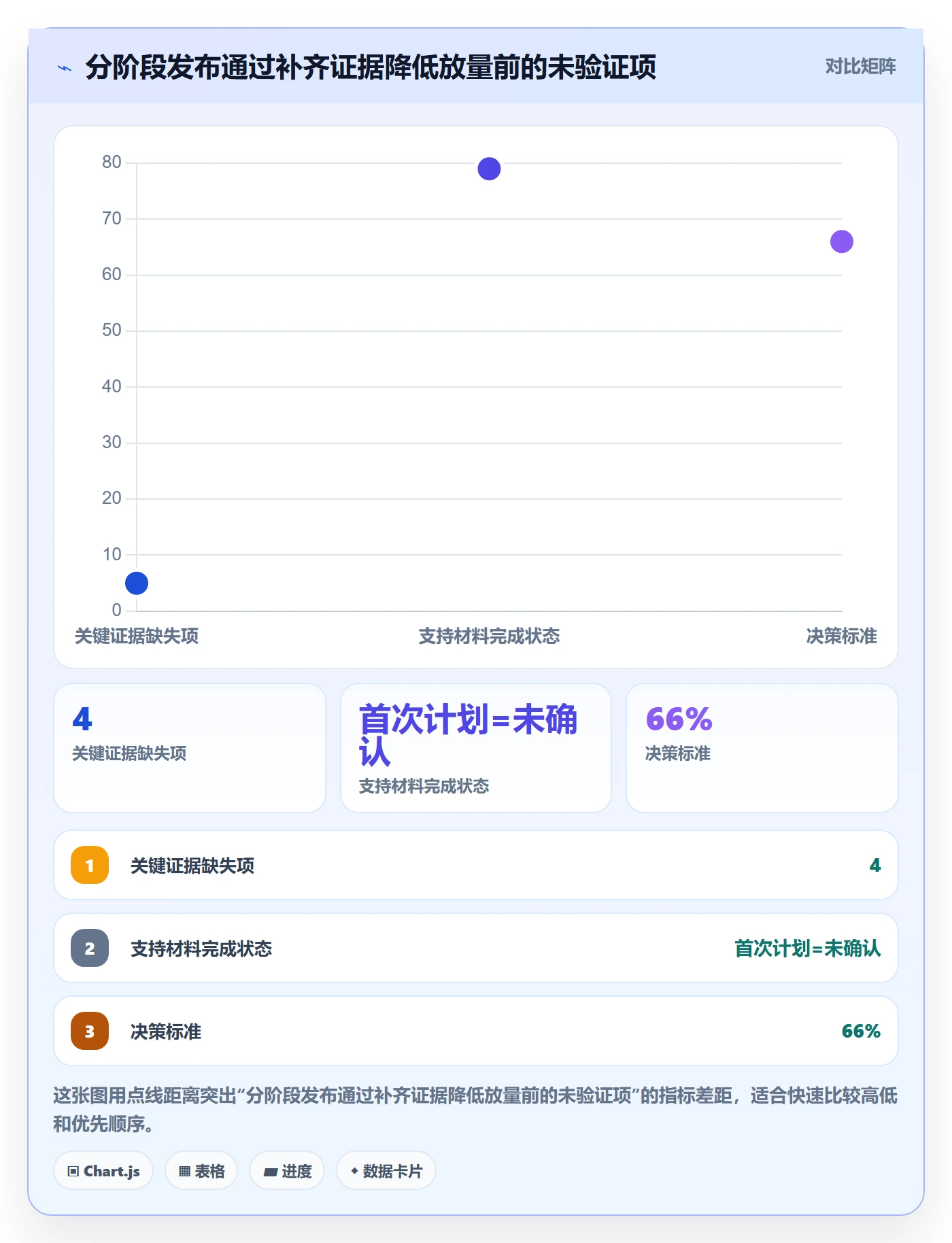Image resolution: width=952 pixels, height=1243 pixels.
Task: Click the x-axis label 决策标准
Action: pyautogui.click(x=841, y=636)
